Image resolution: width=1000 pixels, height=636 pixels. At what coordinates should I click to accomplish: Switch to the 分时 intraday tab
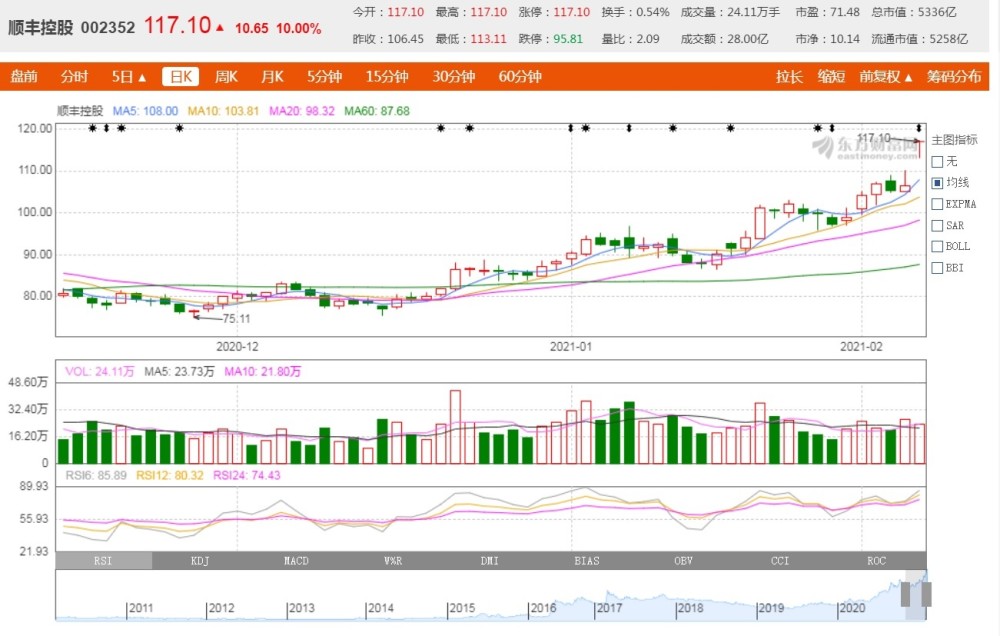(74, 77)
